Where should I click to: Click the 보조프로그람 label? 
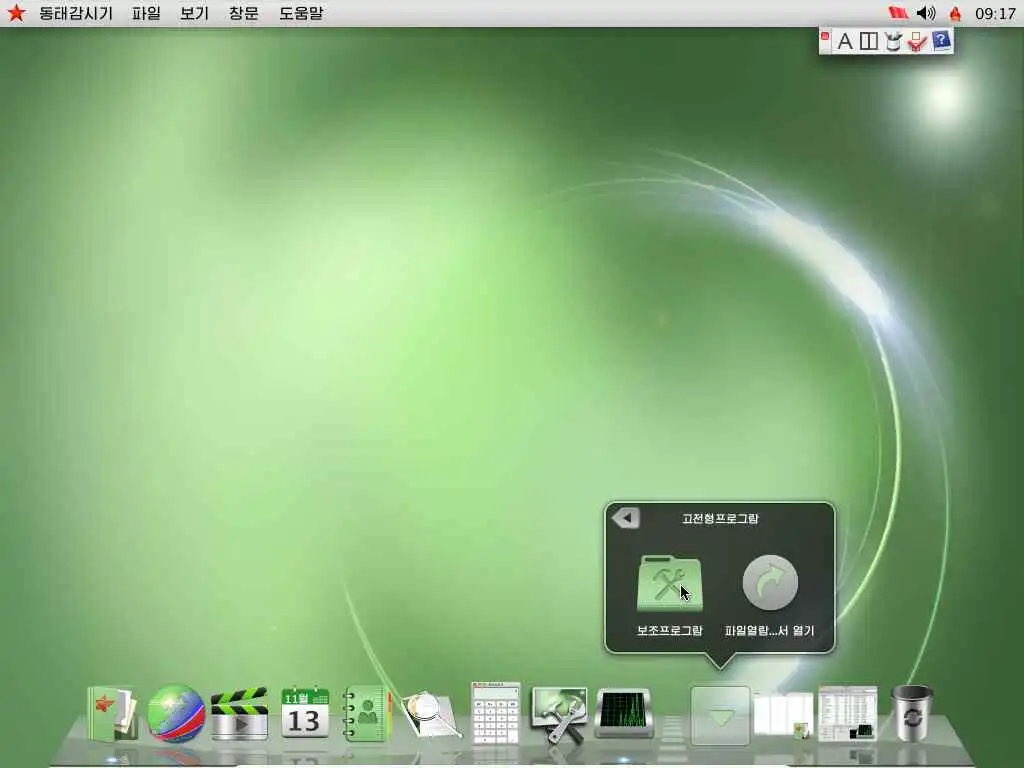pos(669,630)
